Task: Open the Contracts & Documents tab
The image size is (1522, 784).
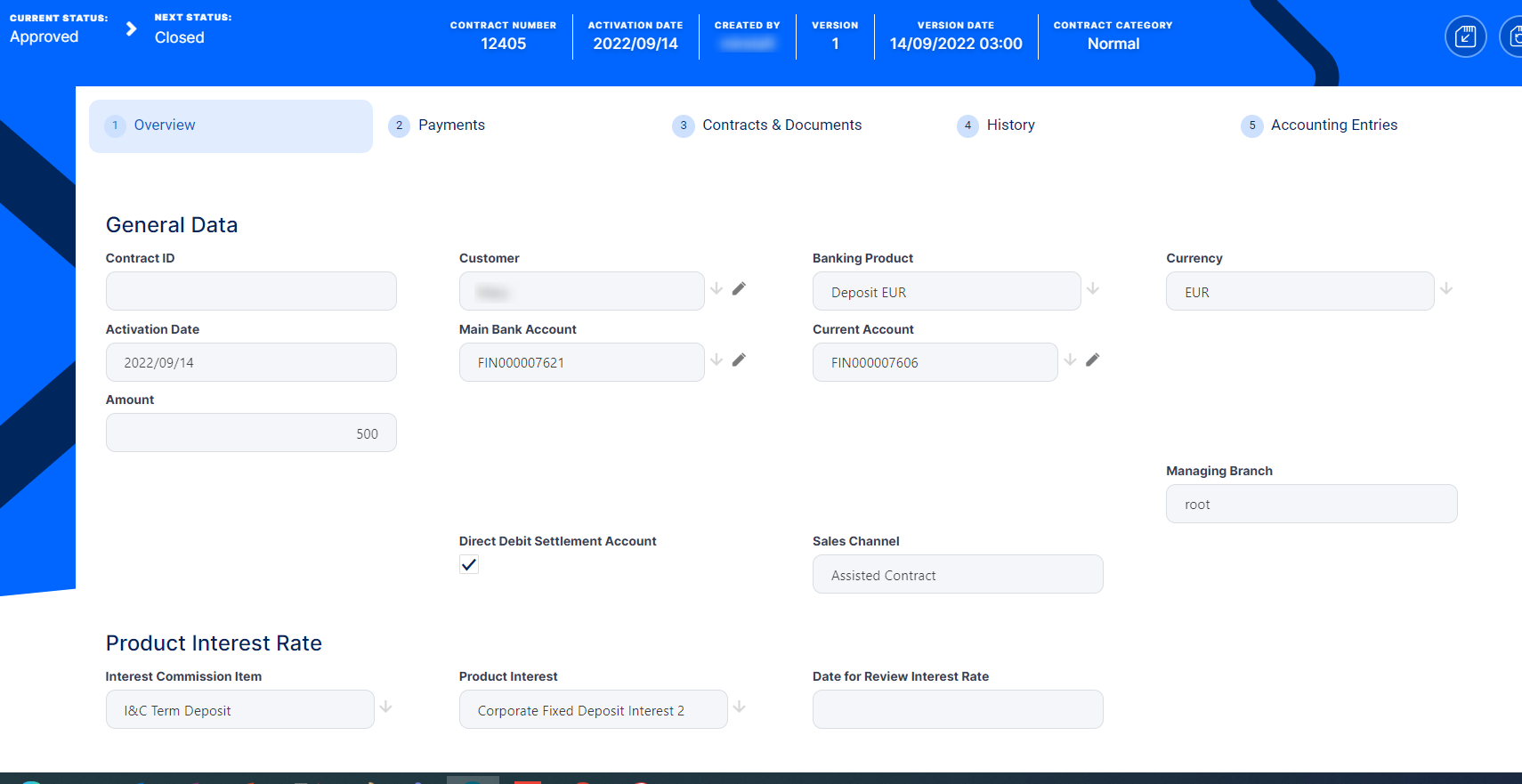Action: [781, 125]
